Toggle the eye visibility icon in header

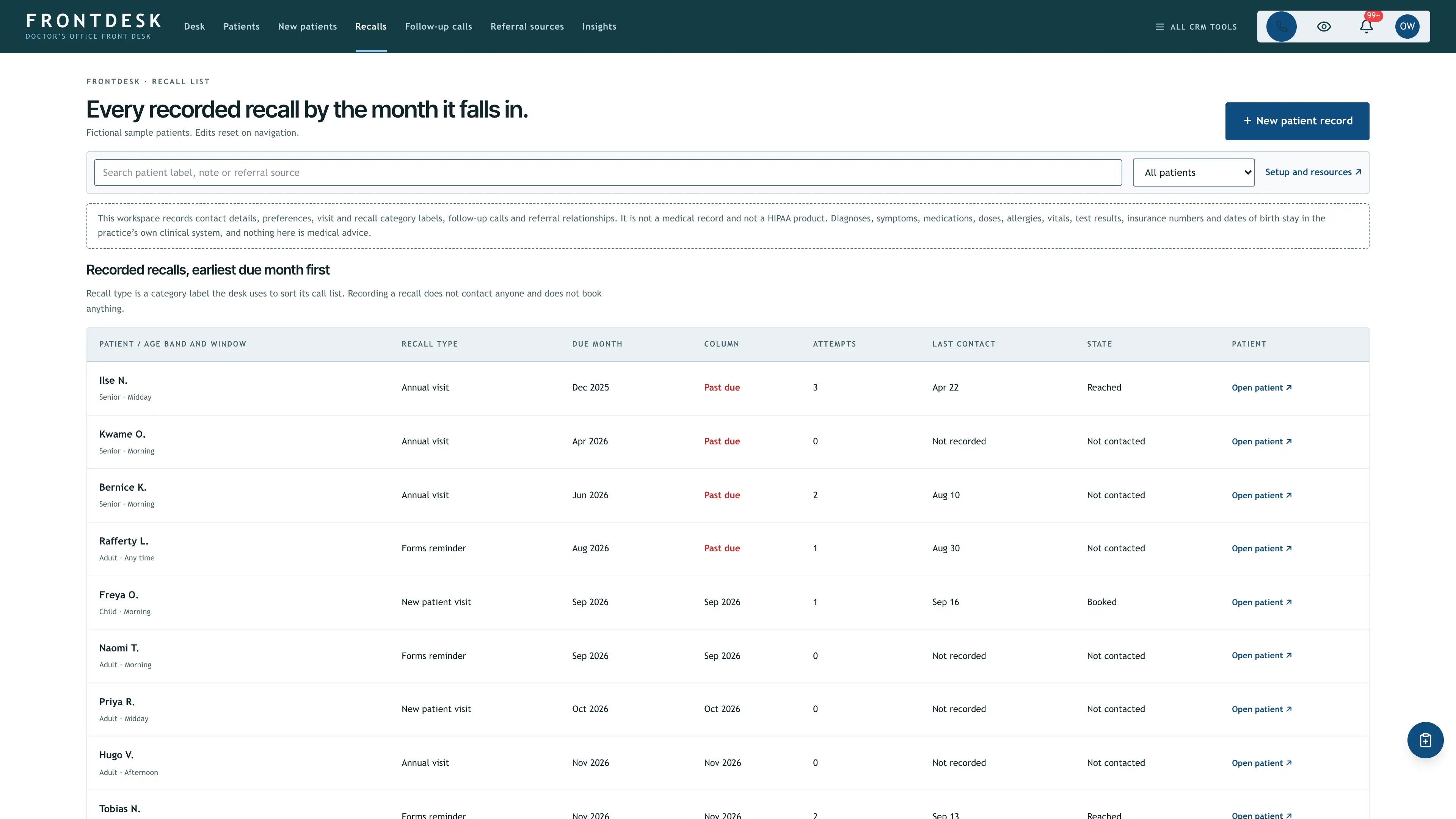[x=1324, y=27]
